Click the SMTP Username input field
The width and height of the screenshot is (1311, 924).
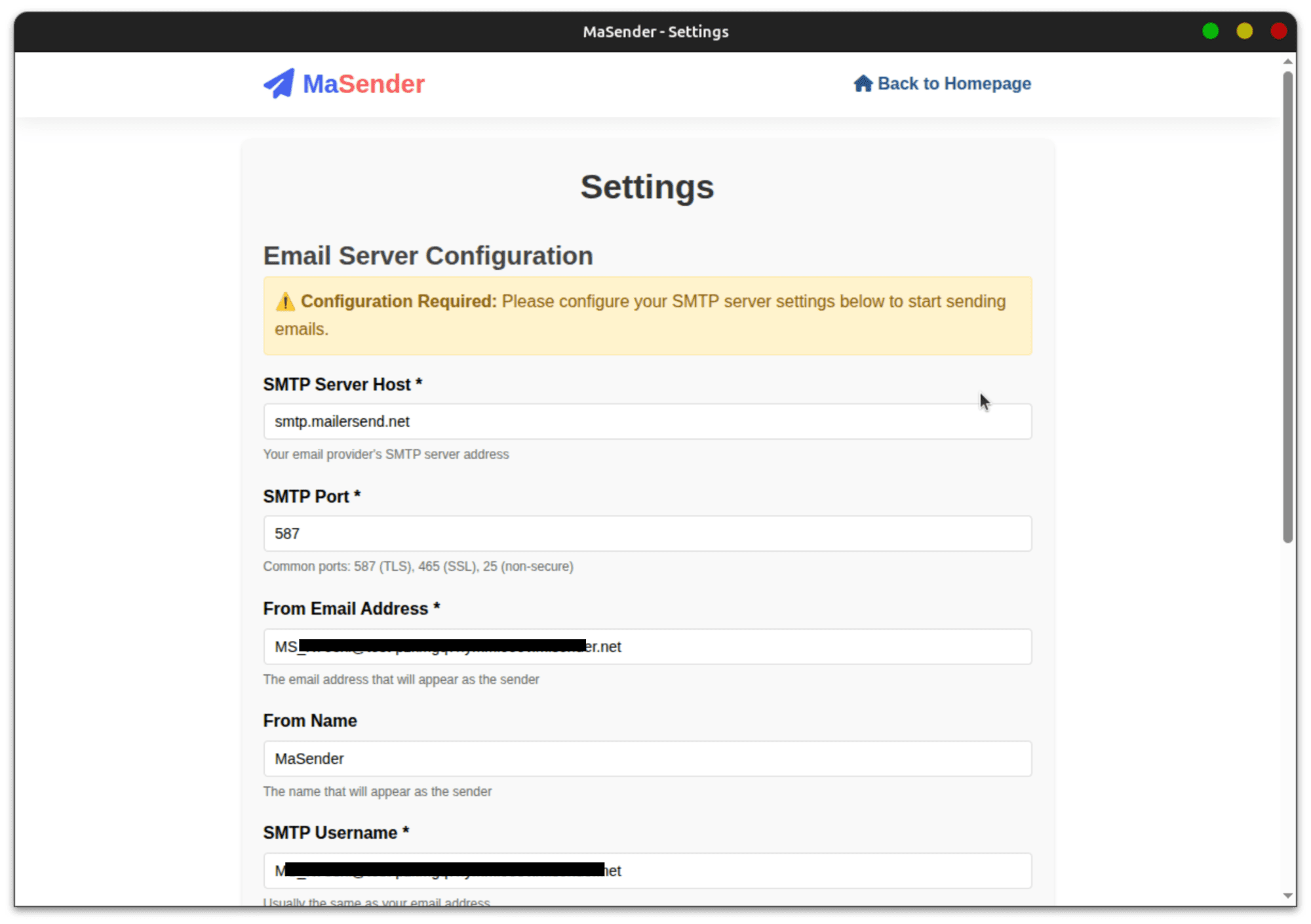pyautogui.click(x=648, y=871)
